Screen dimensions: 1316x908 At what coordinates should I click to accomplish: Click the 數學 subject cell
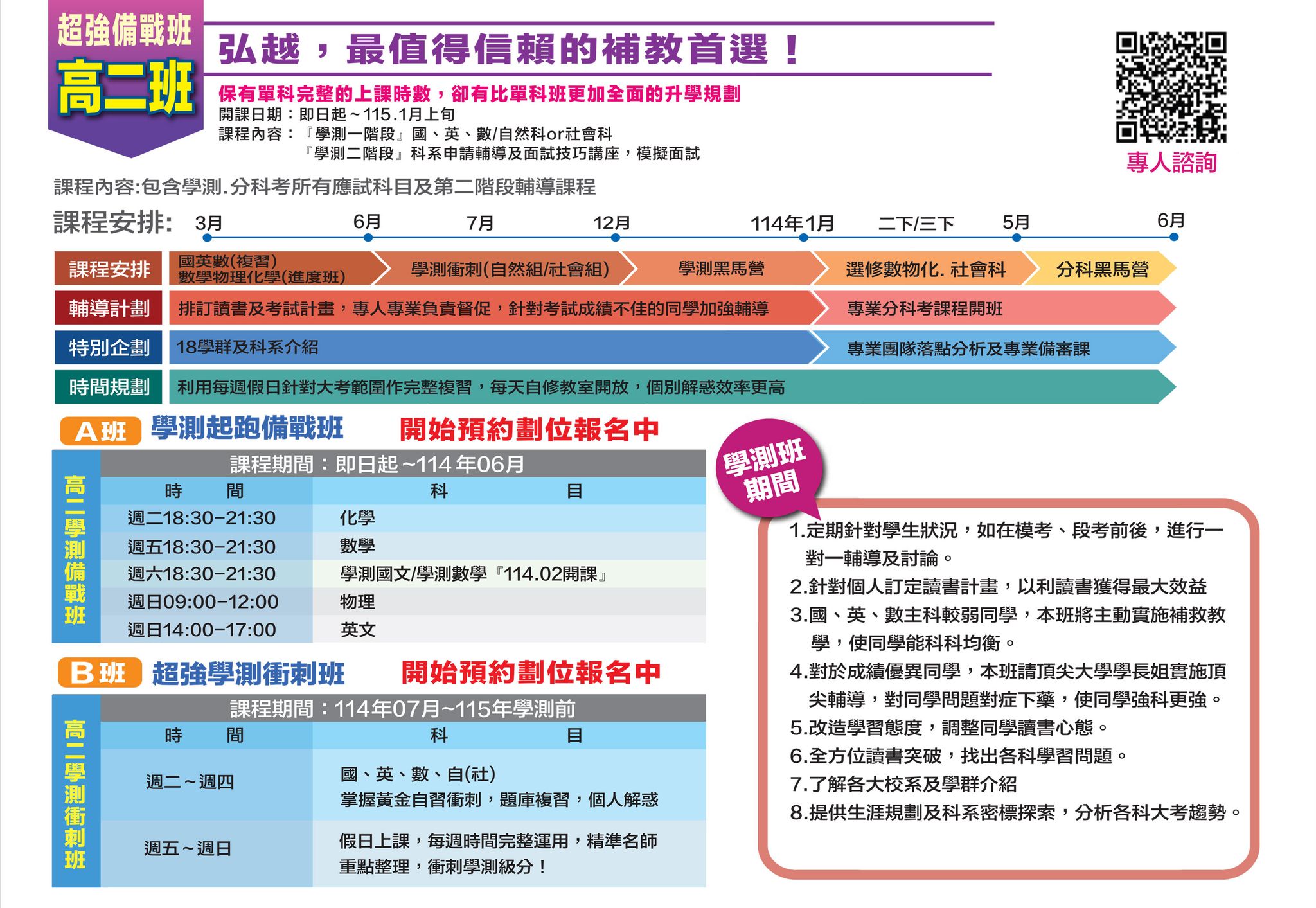(509, 546)
